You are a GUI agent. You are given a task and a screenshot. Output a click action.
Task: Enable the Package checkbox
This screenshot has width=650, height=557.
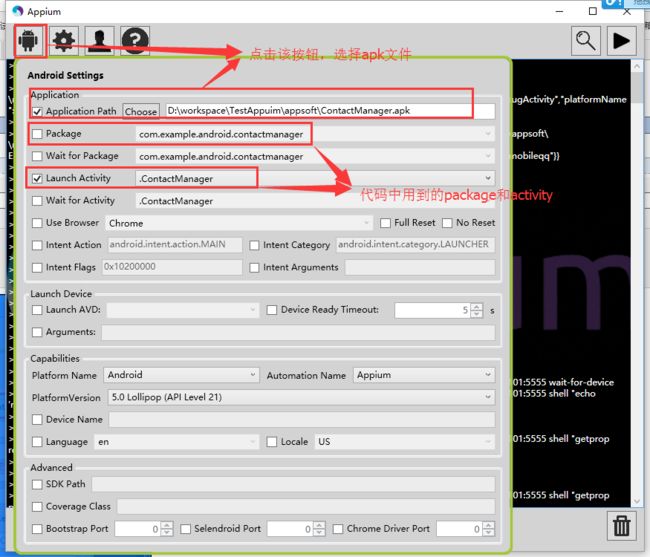(37, 134)
